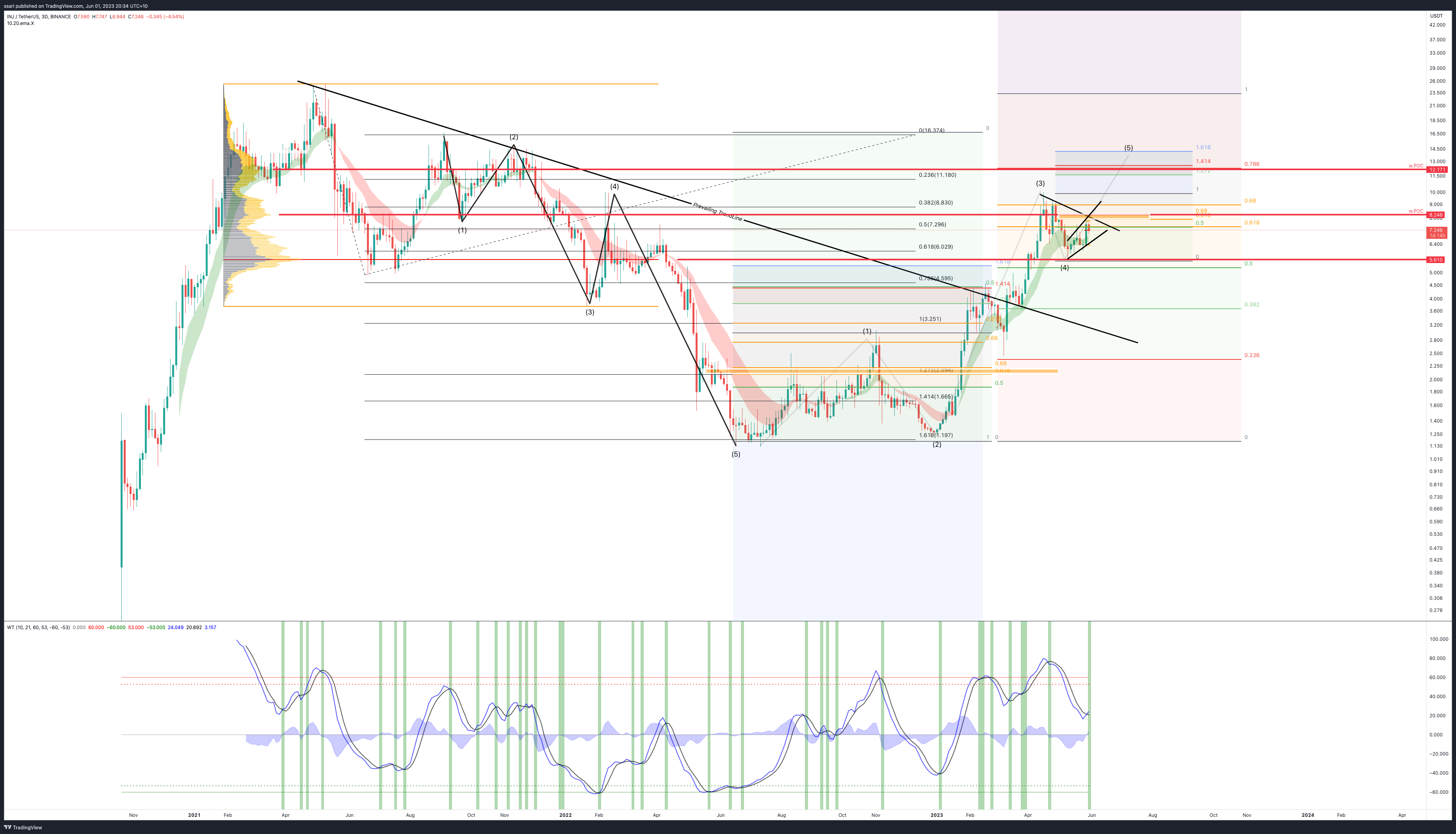Viewport: 1456px width, 834px height.
Task: Click the Prevailing TrendLine text
Action: [717, 212]
